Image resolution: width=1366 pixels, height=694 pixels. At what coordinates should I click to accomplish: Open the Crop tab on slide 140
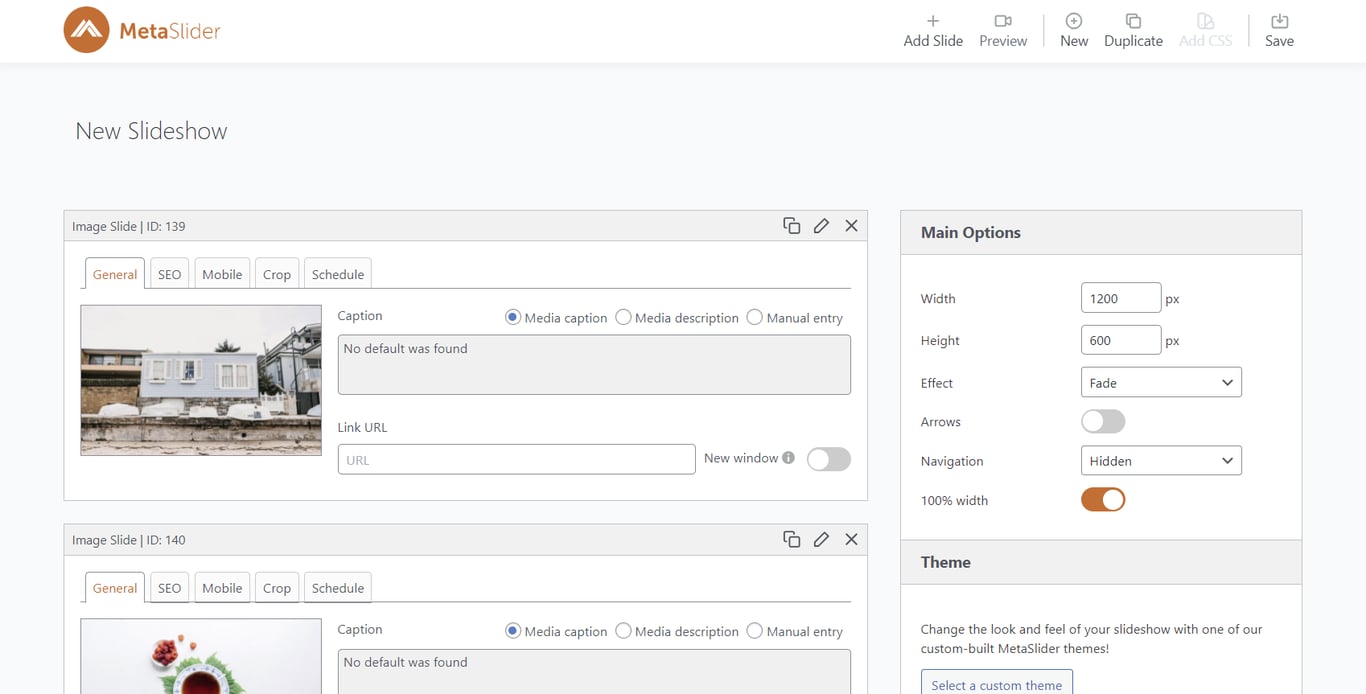click(x=276, y=587)
